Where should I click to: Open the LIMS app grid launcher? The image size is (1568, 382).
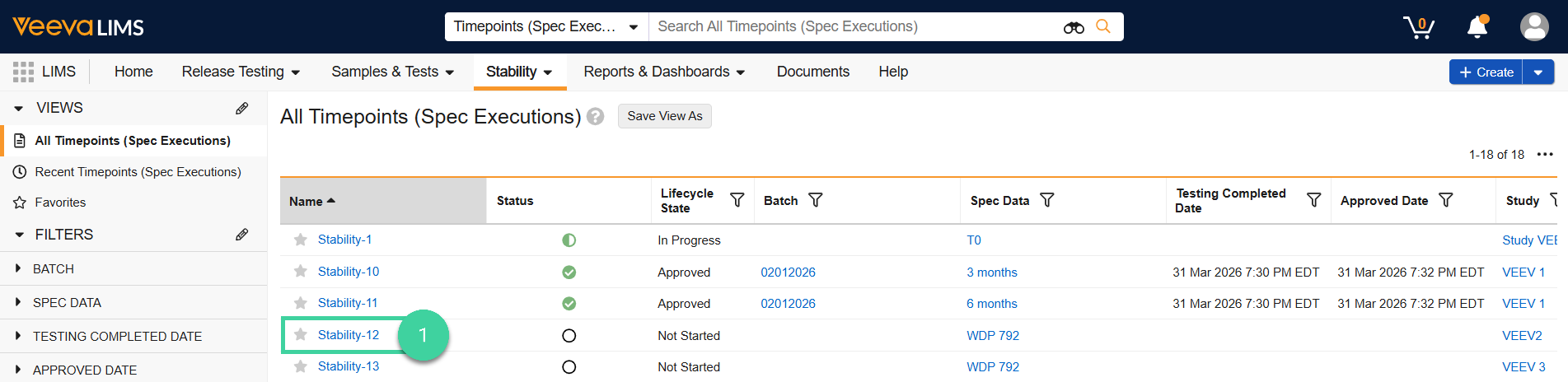tap(23, 72)
